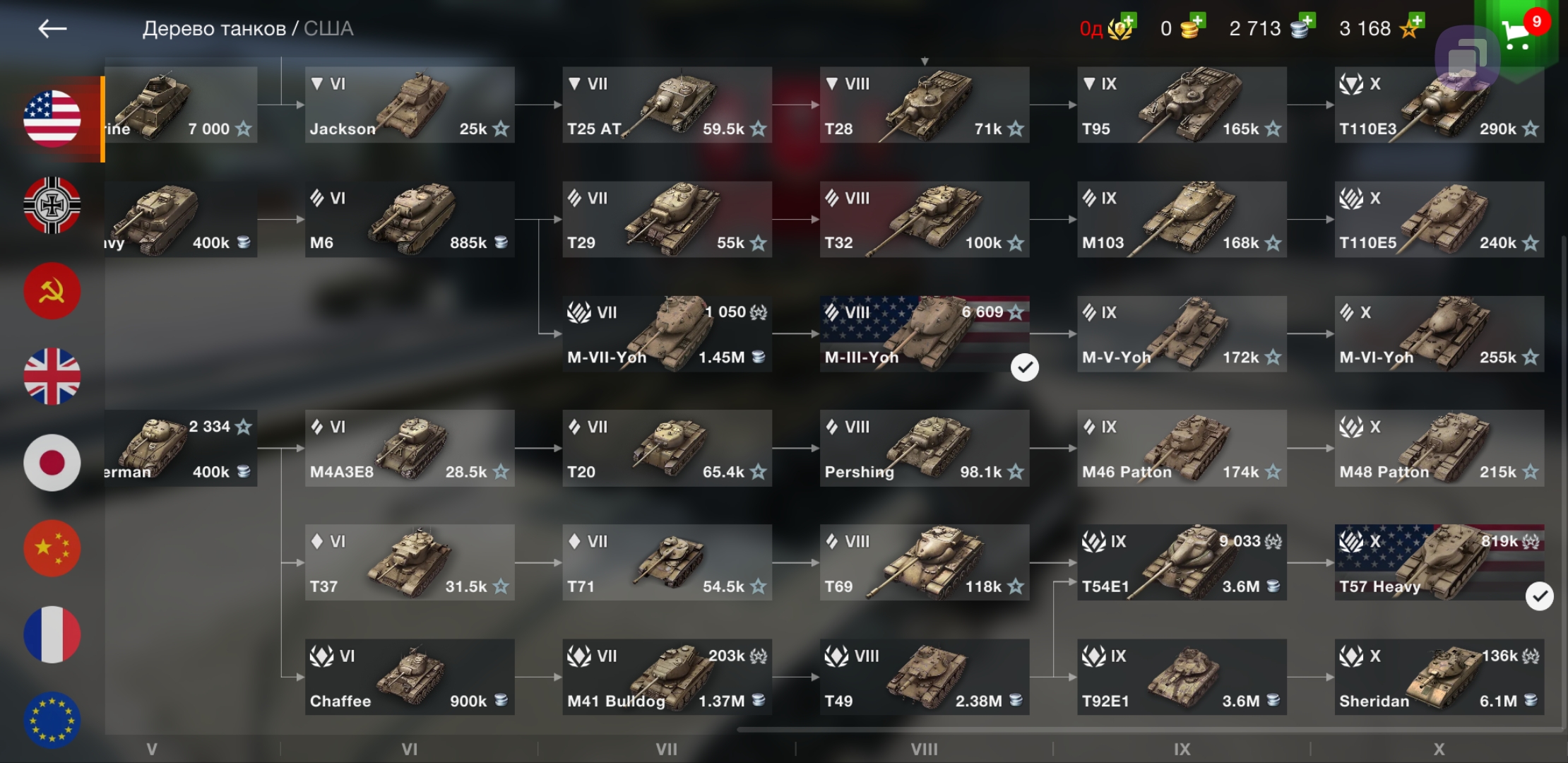
Task: Open the T28 tank destroyer card
Action: coord(925,105)
